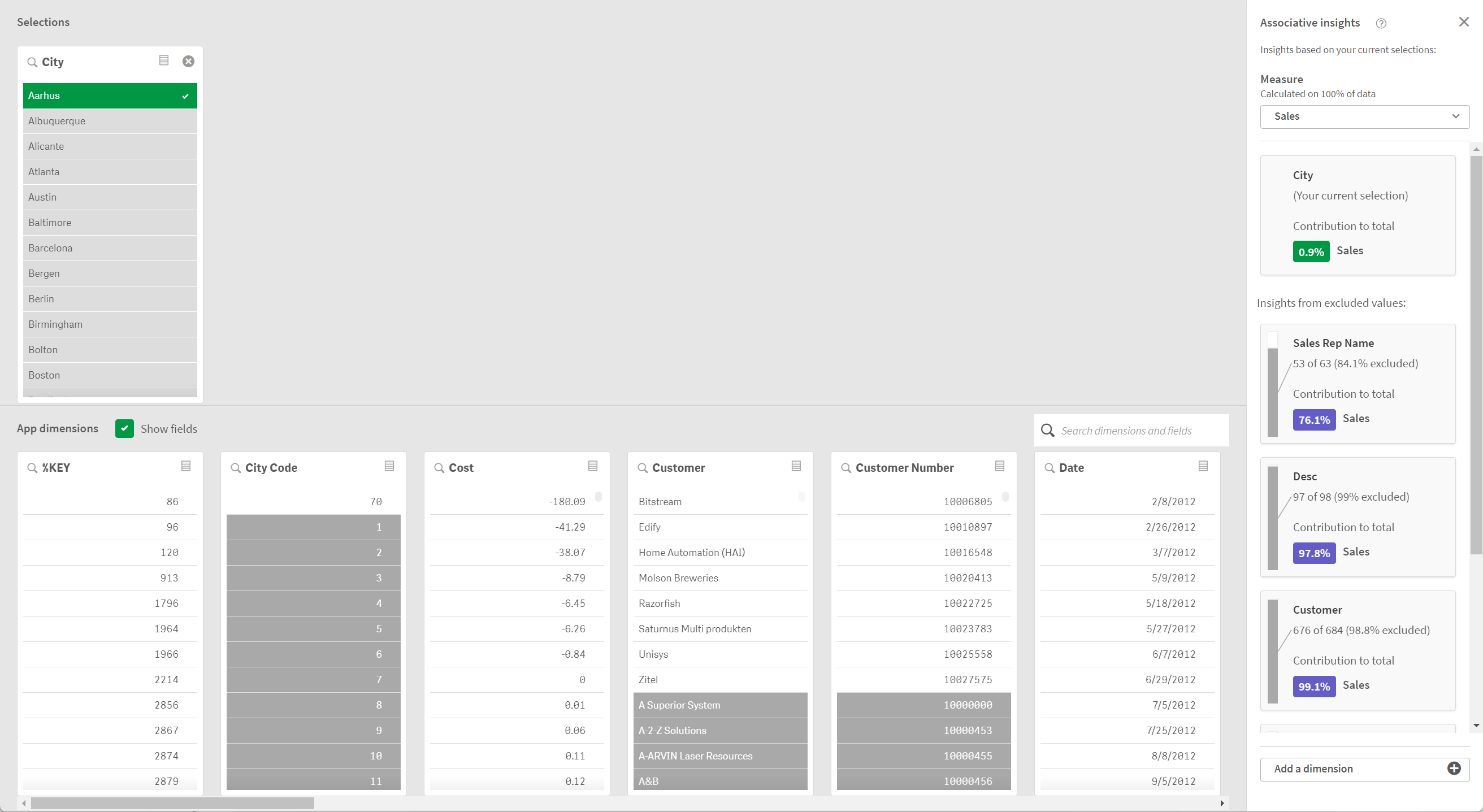Click the plus icon next to Add a dimension
1483x812 pixels.
tap(1454, 769)
